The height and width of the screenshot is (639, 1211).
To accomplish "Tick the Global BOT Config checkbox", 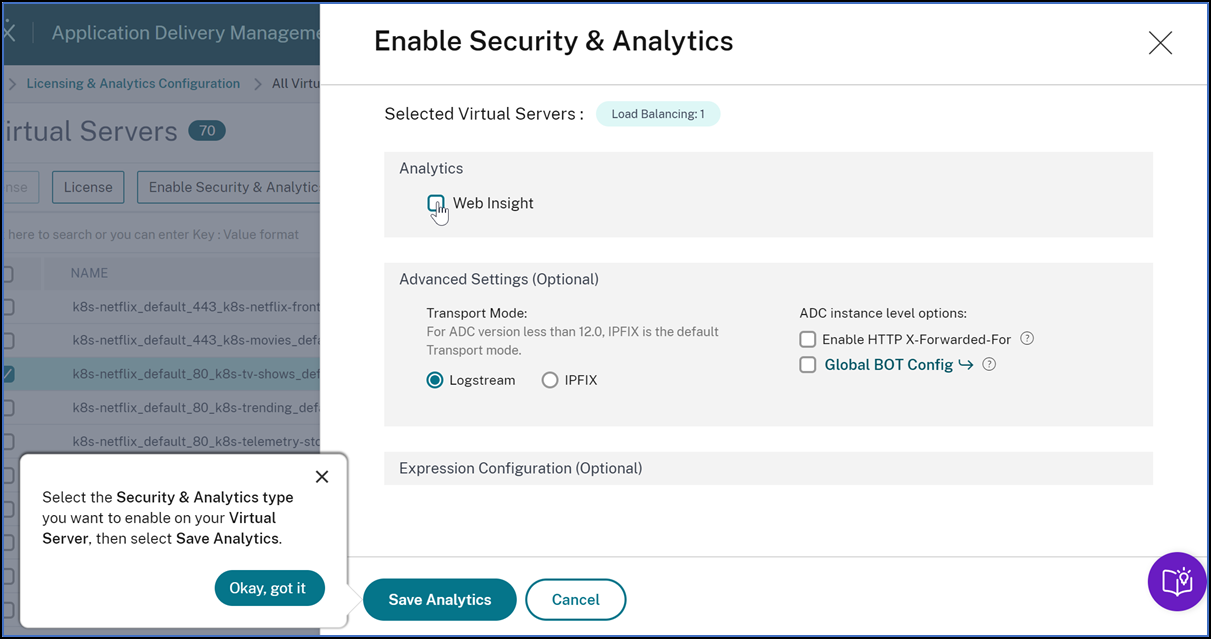I will click(x=808, y=365).
